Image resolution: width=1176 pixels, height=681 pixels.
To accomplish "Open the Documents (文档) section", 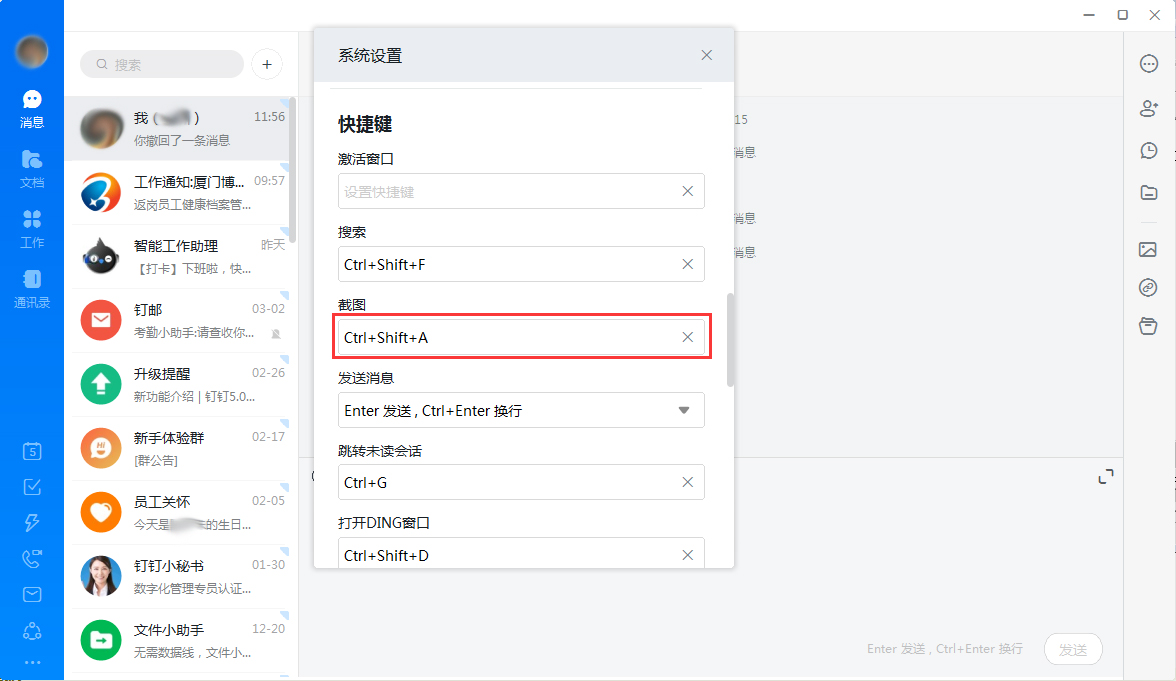I will [x=32, y=168].
